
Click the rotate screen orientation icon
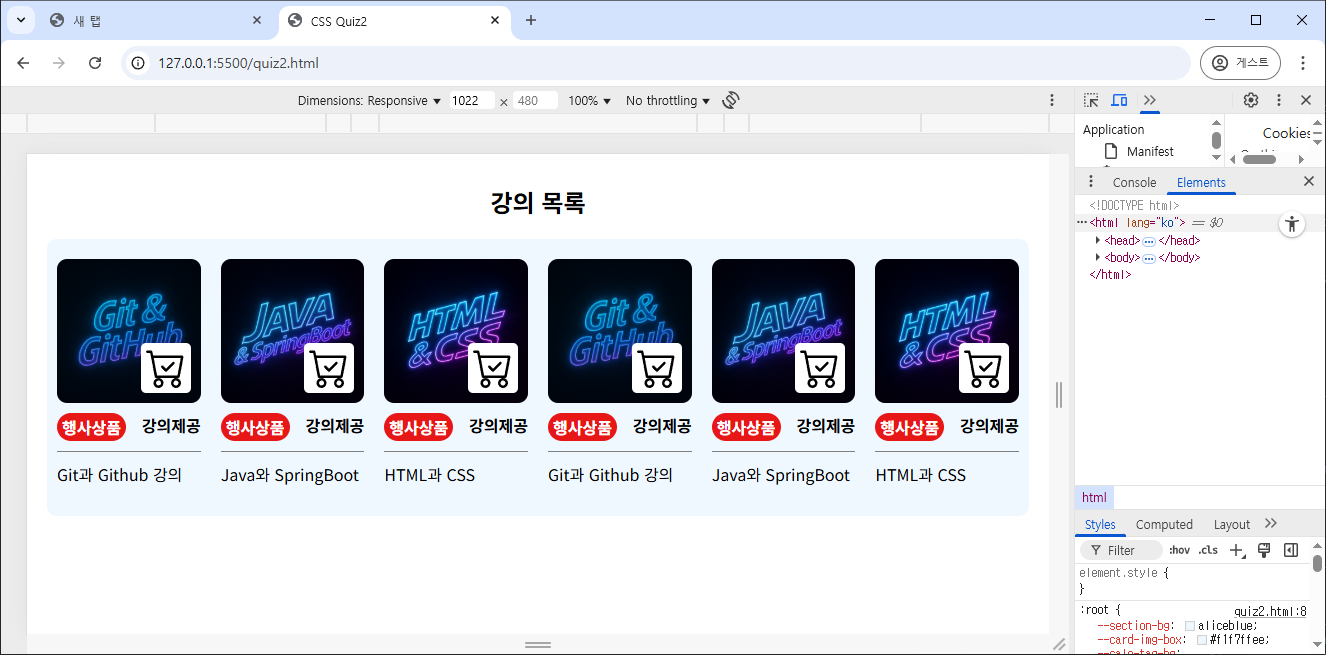pyautogui.click(x=731, y=100)
